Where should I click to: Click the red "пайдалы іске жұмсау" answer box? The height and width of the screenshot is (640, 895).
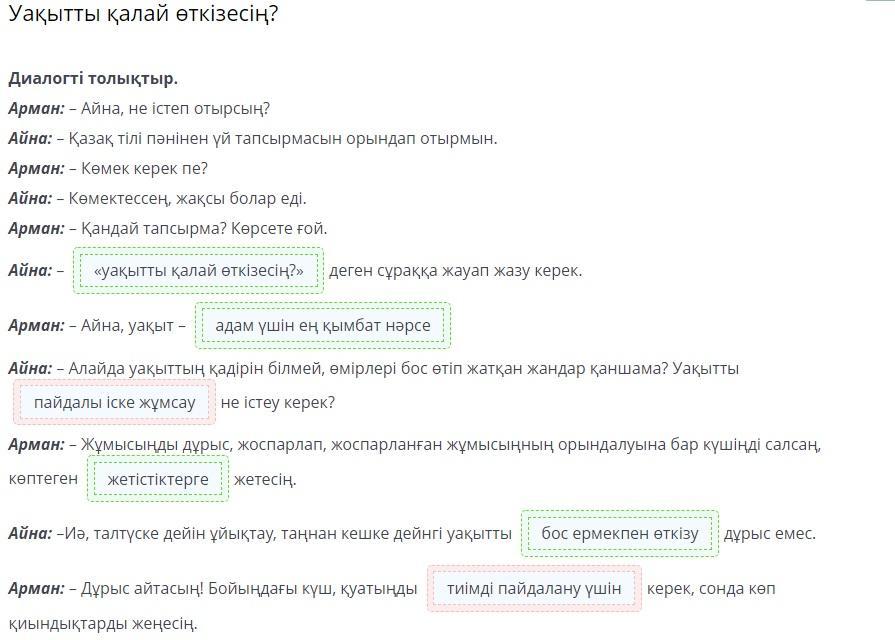[115, 402]
